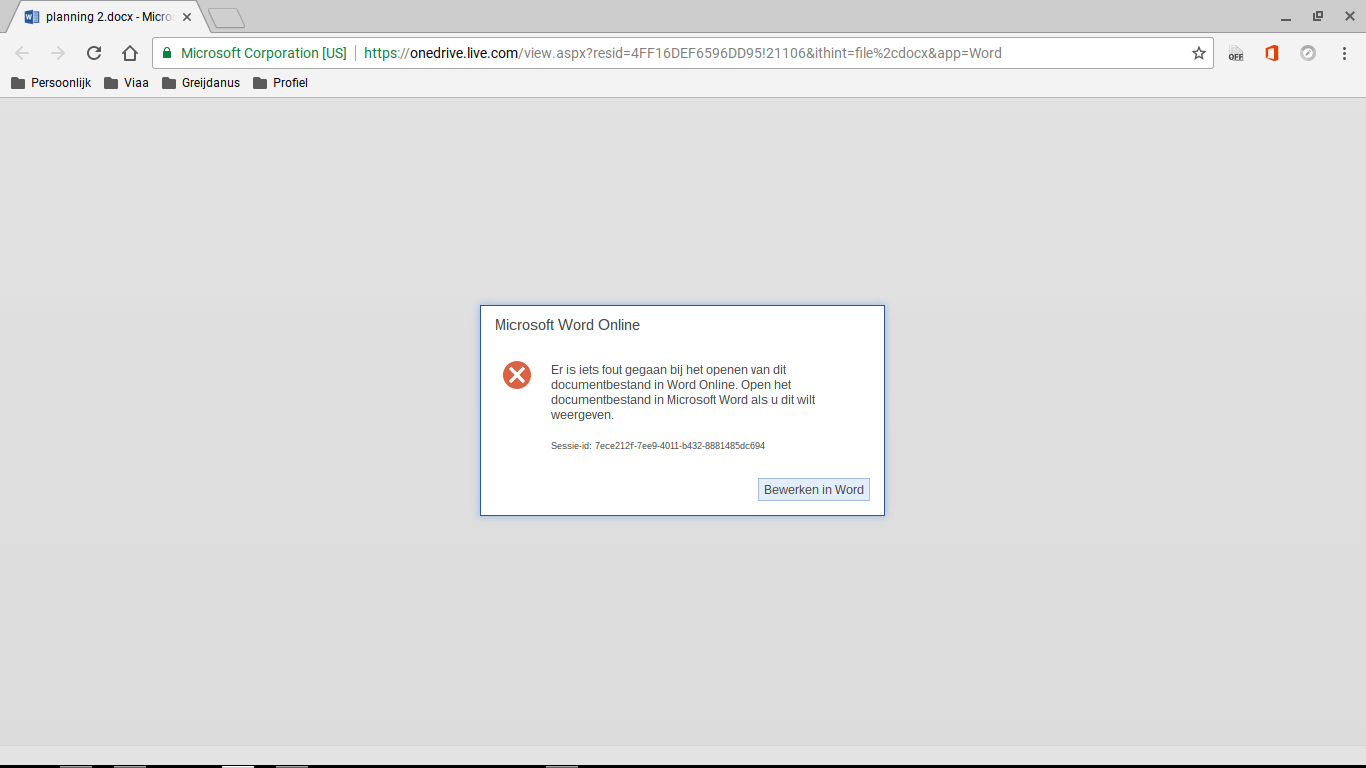Click the browser forward arrow
Image resolution: width=1366 pixels, height=768 pixels.
click(58, 53)
